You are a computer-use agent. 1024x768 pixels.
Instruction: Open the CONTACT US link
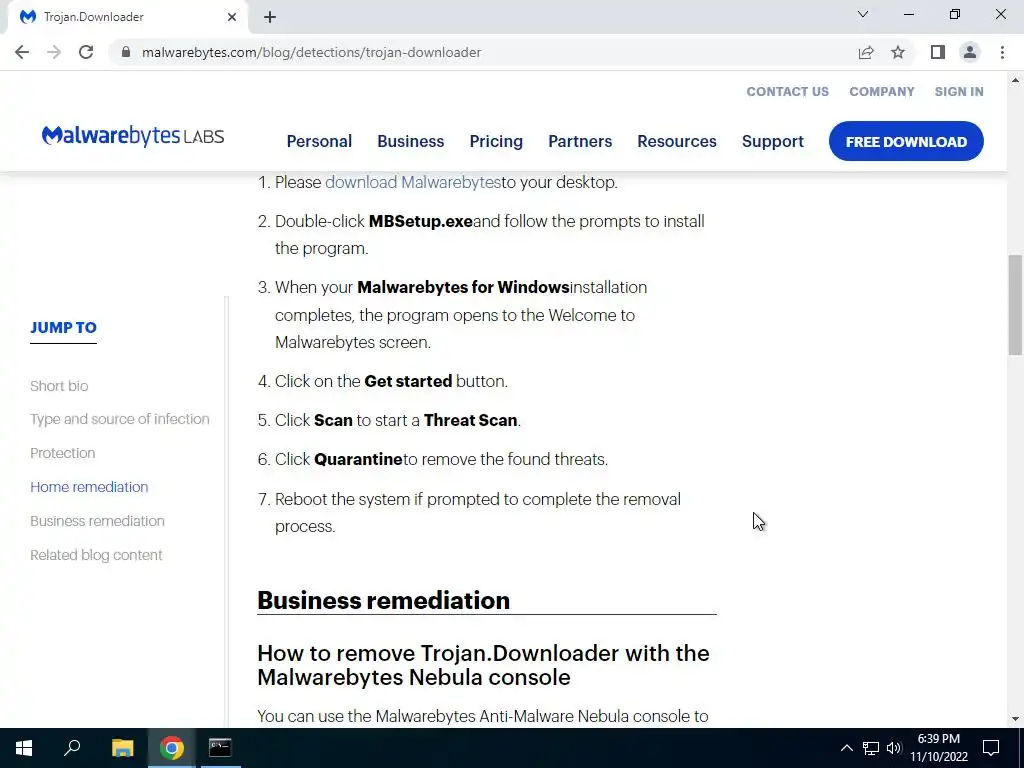point(788,91)
